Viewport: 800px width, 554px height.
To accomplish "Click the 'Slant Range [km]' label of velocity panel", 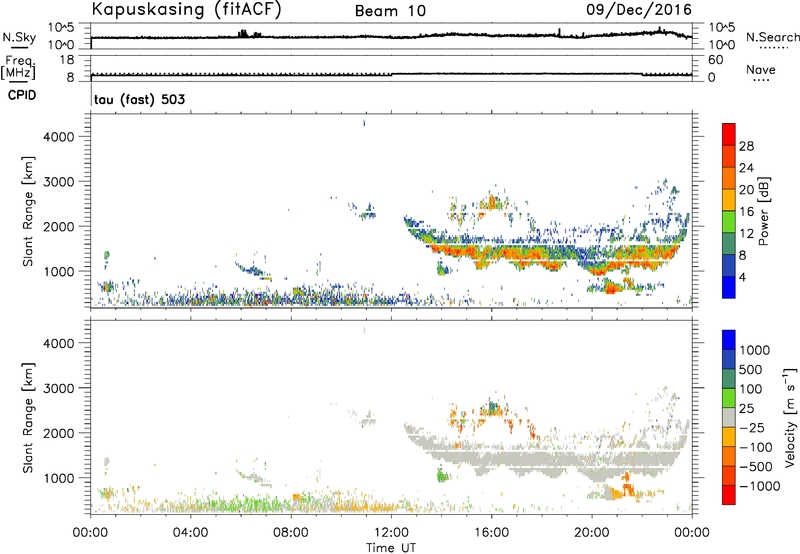I will (x=28, y=417).
